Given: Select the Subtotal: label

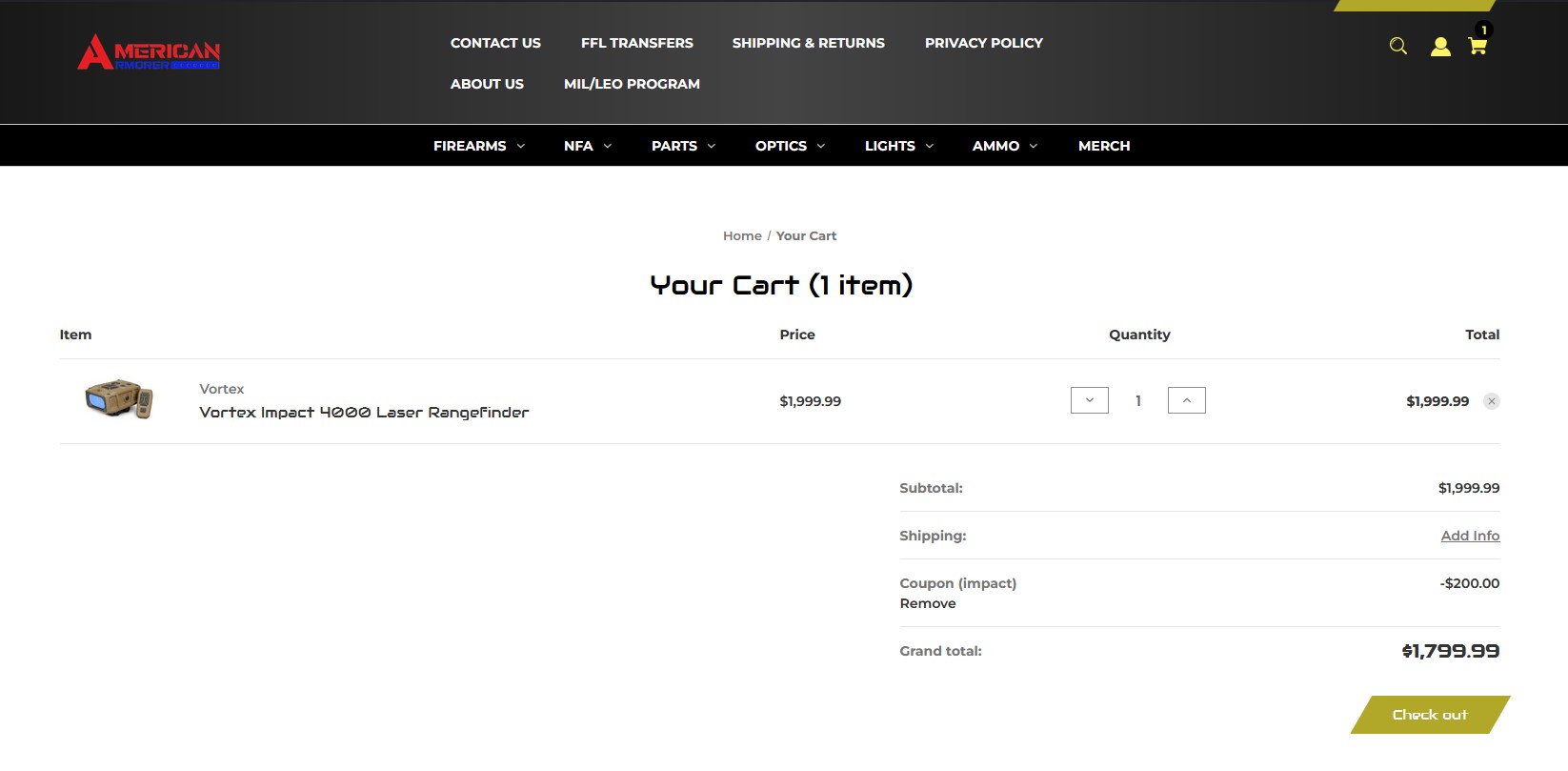Looking at the screenshot, I should coord(932,488).
